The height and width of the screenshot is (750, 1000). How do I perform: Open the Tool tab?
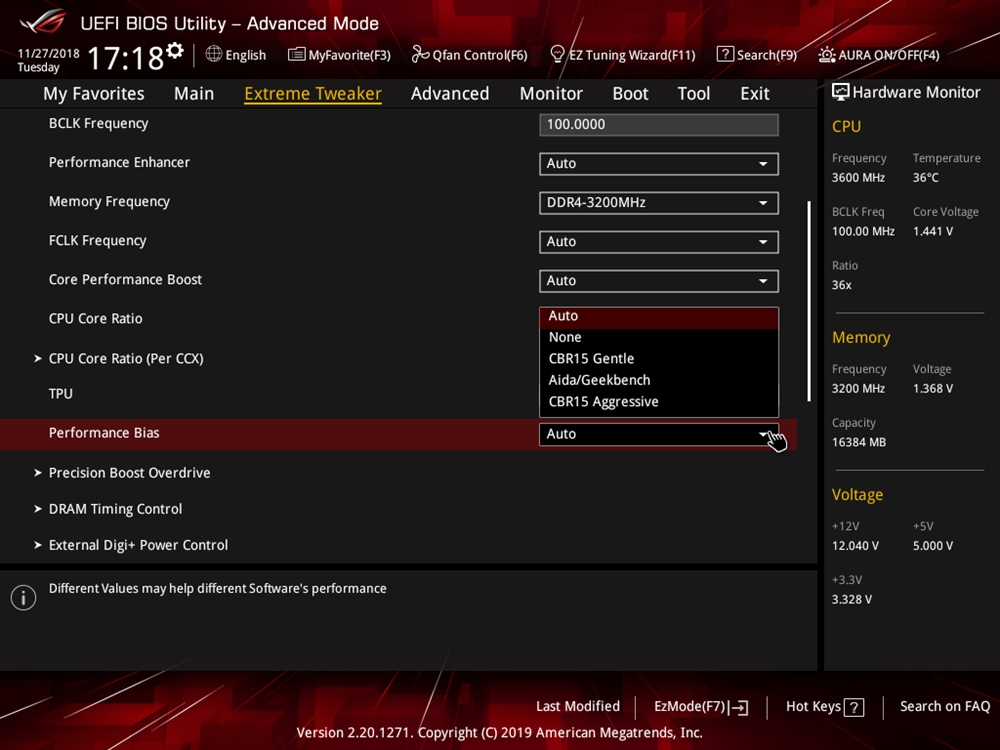[x=694, y=94]
